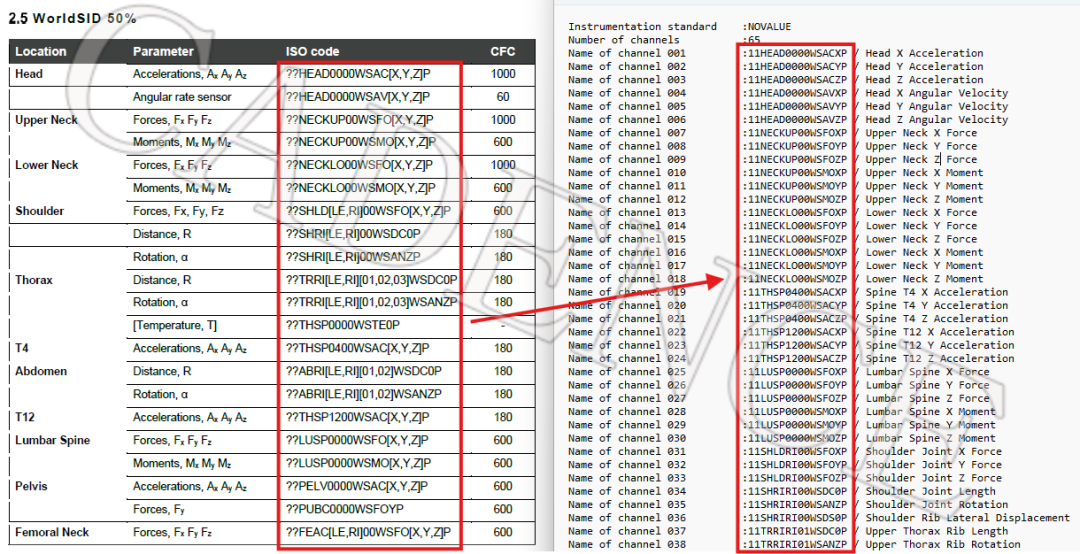This screenshot has height=554, width=1080.
Task: Click channel code ':11HEAD0000WSAVZP'
Action: click(795, 119)
